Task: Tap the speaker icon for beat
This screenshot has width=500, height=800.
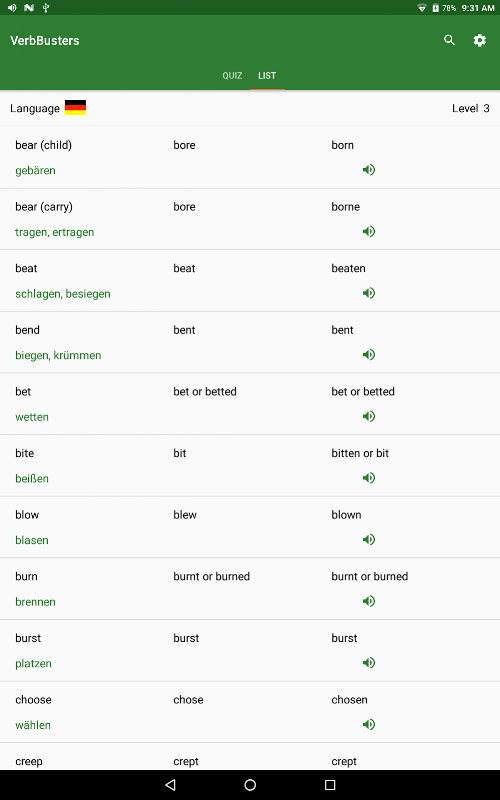Action: coord(369,293)
